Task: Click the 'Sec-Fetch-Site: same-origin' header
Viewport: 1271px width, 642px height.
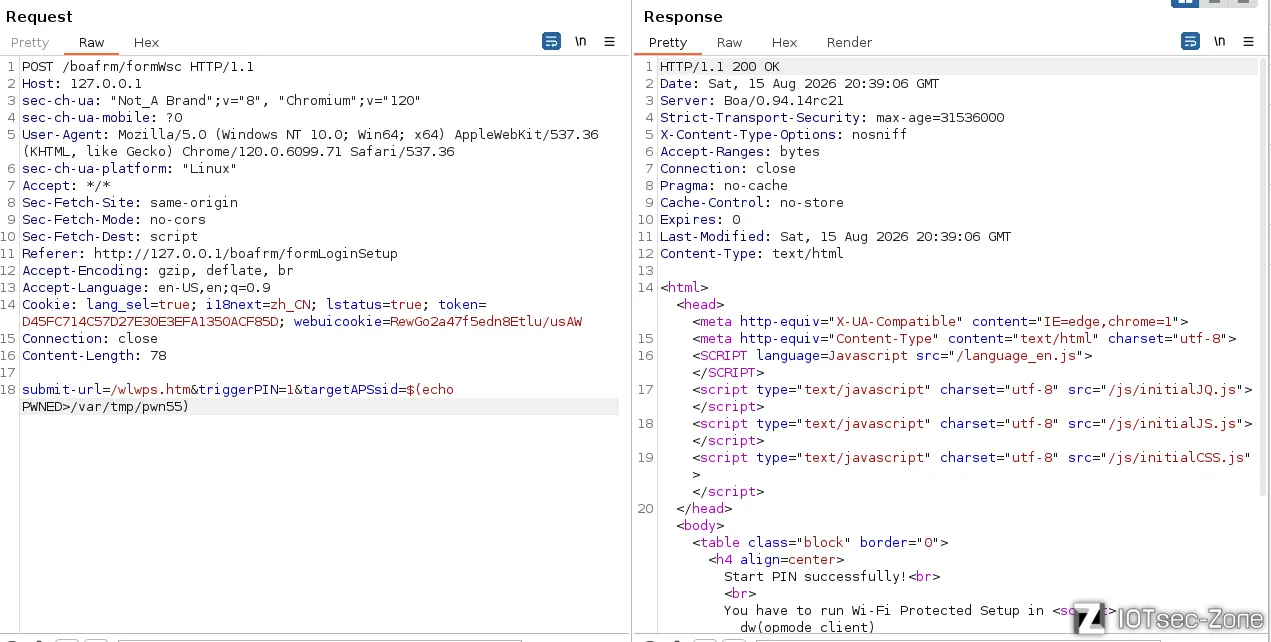Action: 130,203
